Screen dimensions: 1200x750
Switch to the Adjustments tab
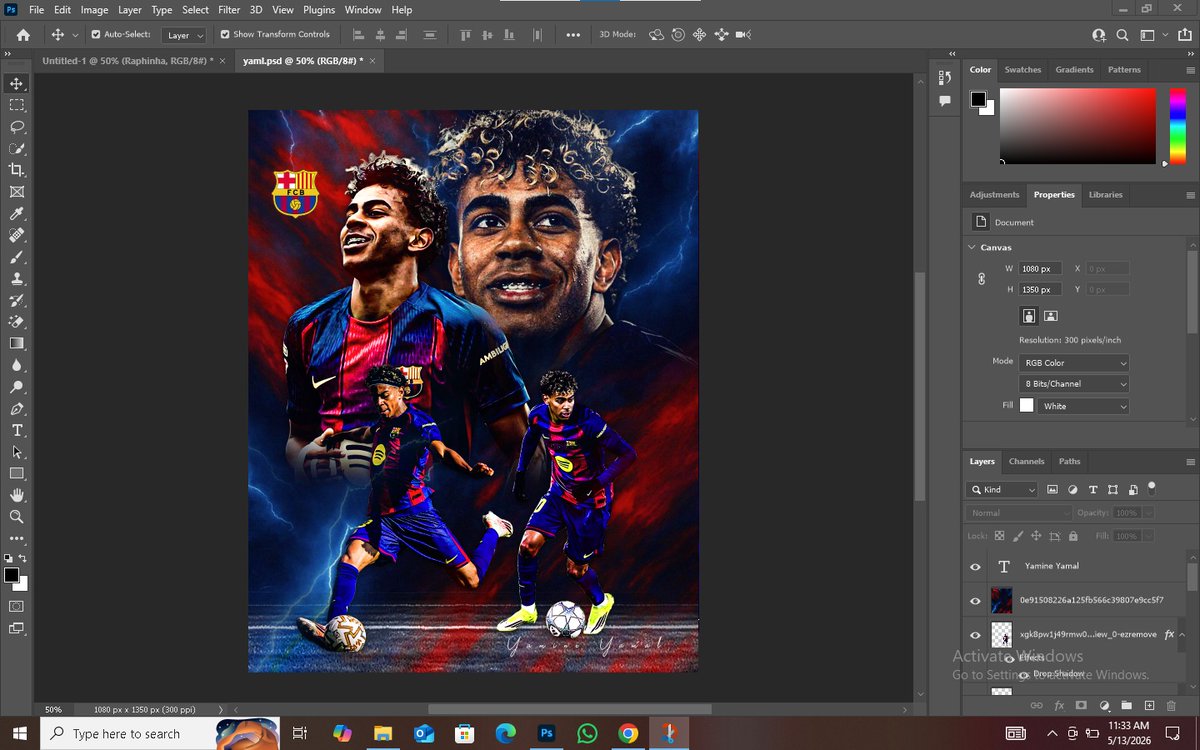click(994, 195)
